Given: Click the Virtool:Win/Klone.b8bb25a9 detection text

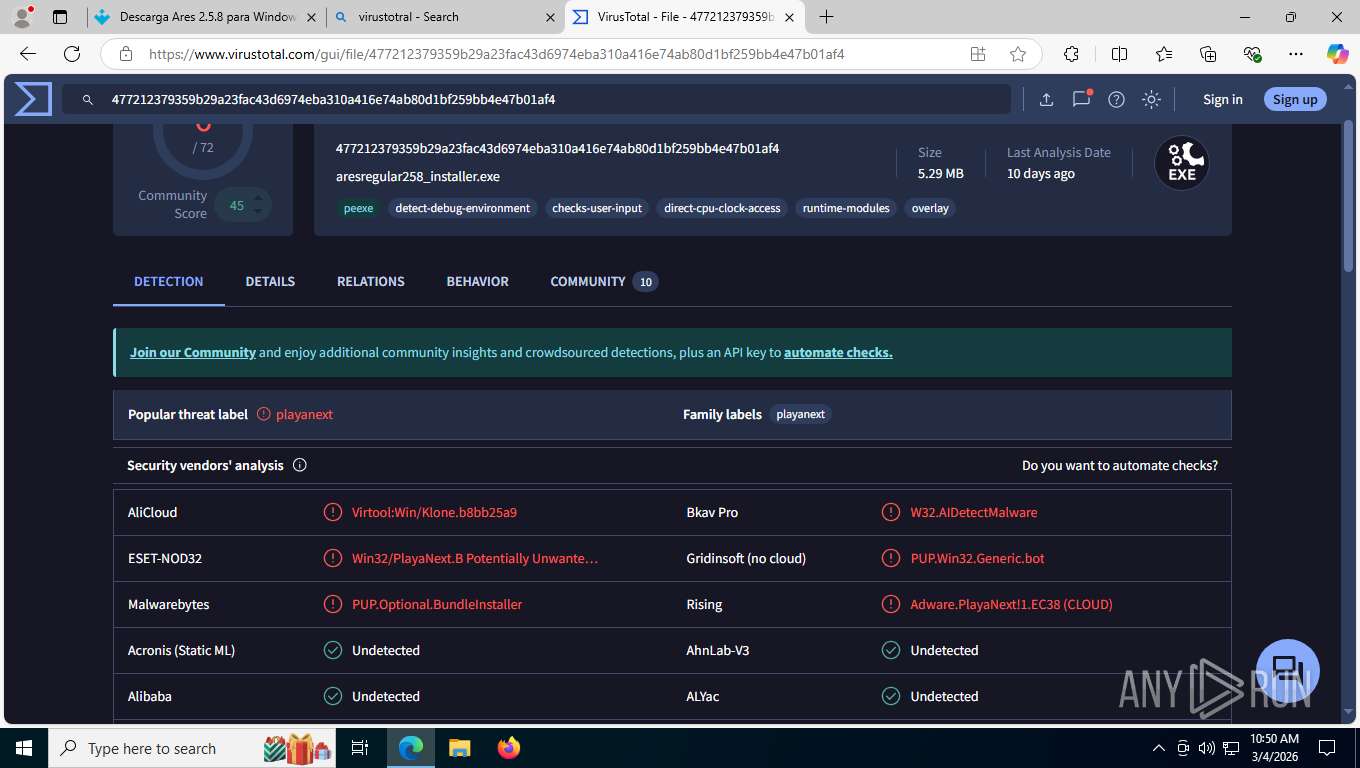Looking at the screenshot, I should (434, 512).
